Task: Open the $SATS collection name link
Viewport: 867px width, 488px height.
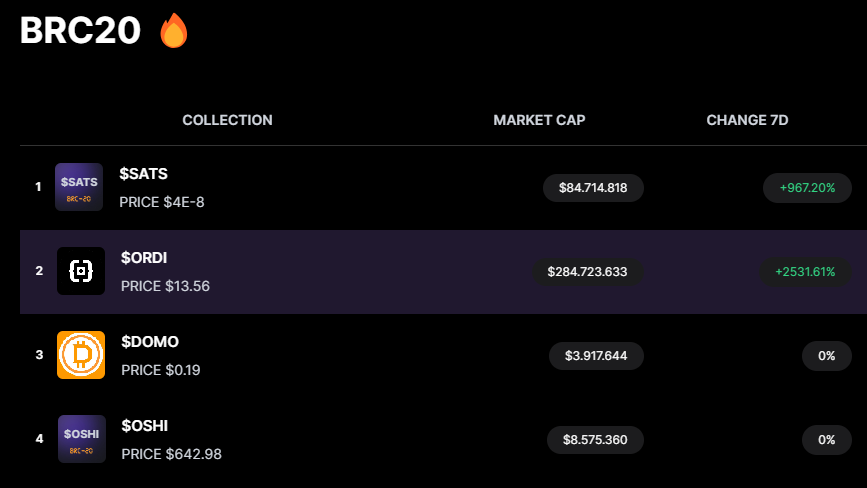Action: click(x=144, y=174)
